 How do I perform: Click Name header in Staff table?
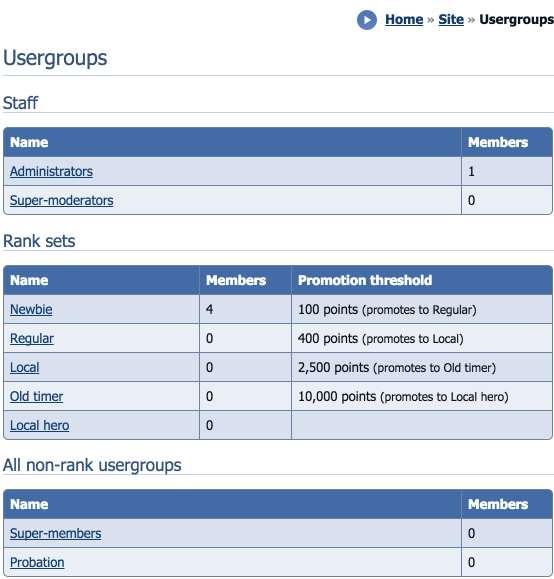point(29,142)
